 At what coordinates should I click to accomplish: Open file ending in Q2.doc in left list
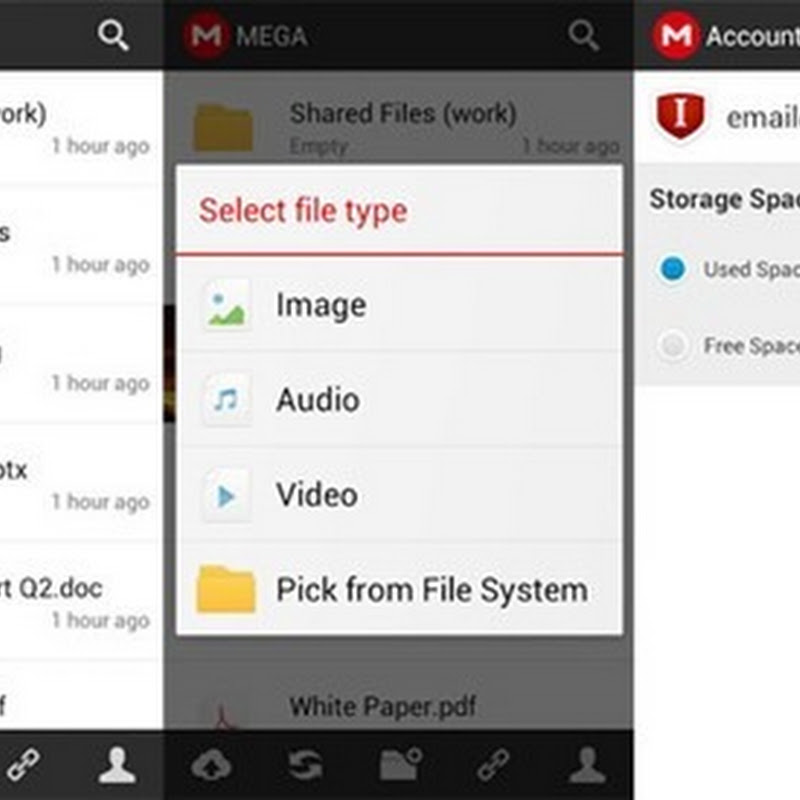click(82, 602)
